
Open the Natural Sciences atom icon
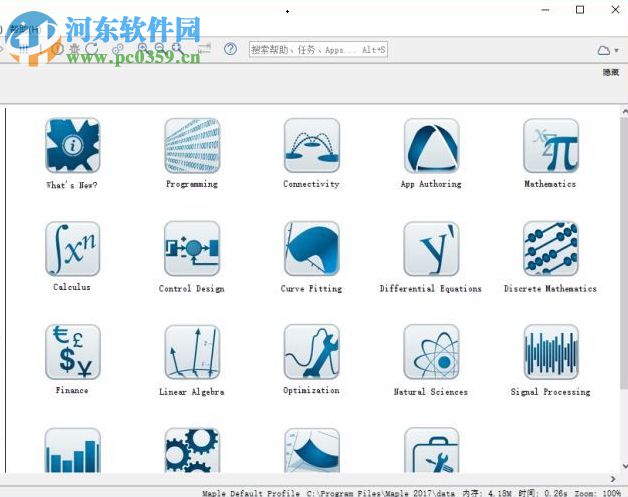(x=431, y=352)
